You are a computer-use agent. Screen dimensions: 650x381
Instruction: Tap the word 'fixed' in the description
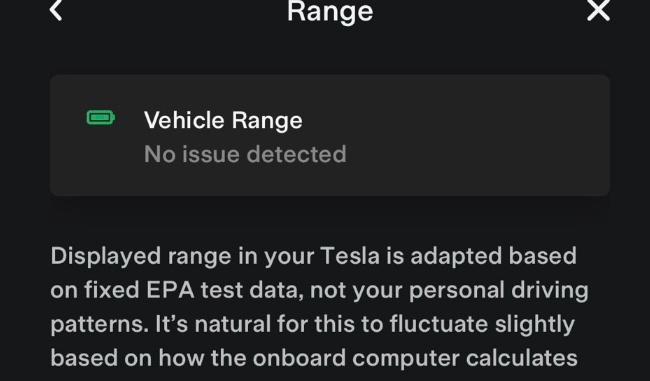click(112, 290)
